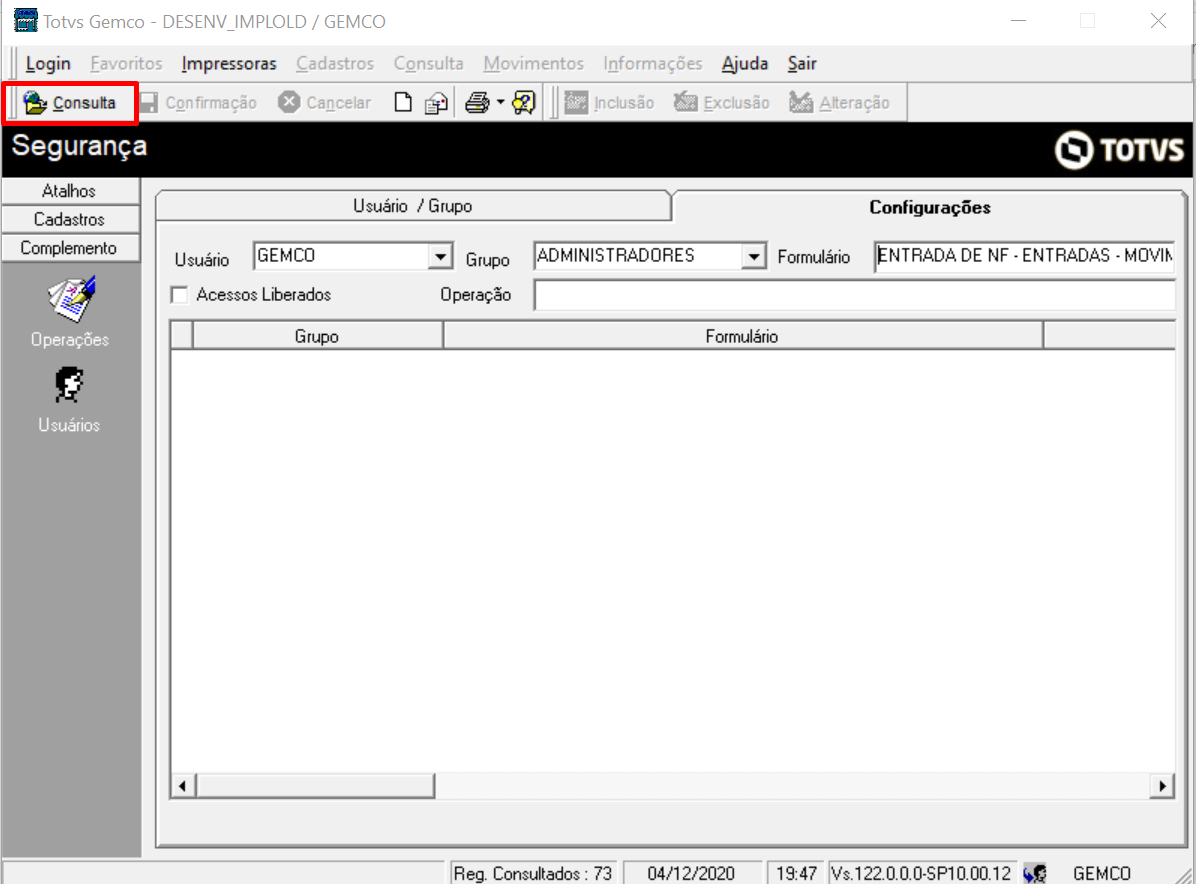Open the Movimentos menu
Viewport: 1196px width, 884px height.
533,63
